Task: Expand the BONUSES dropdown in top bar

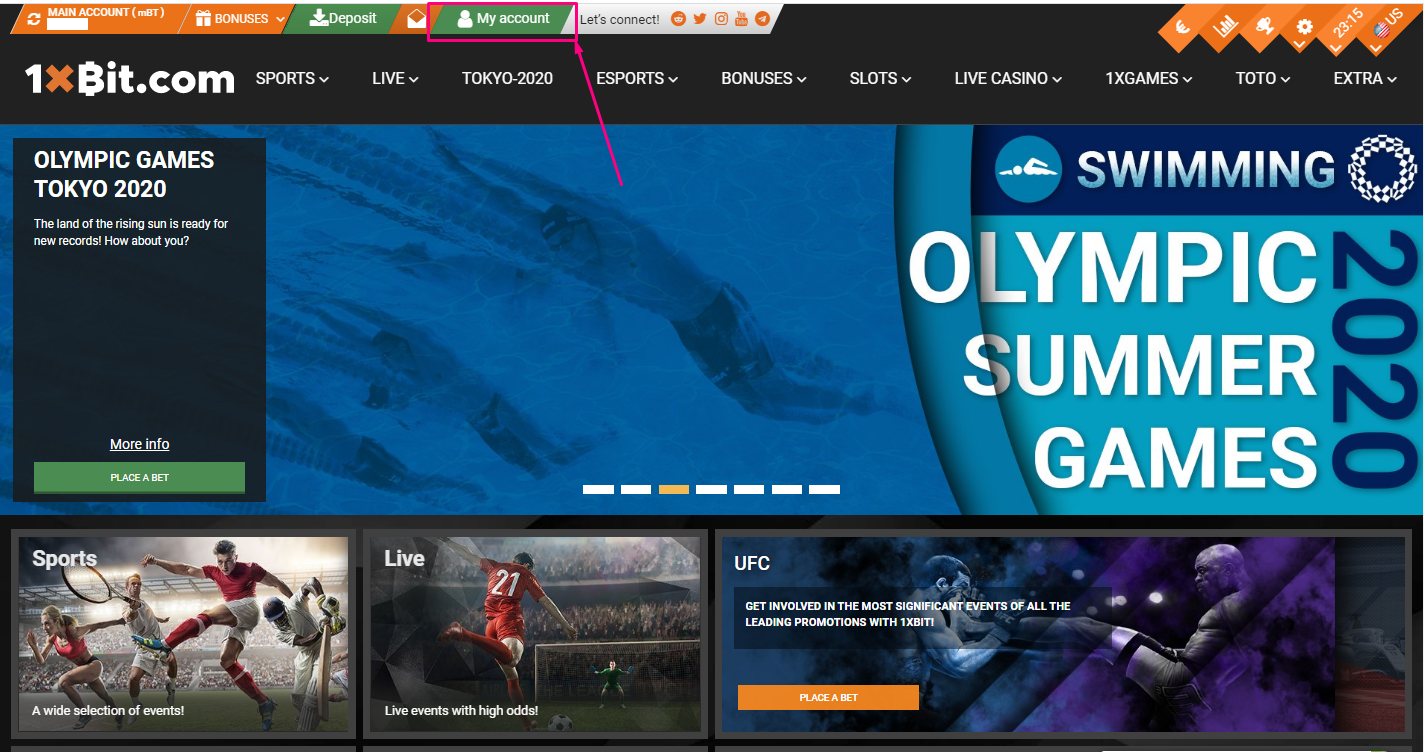Action: coord(240,19)
